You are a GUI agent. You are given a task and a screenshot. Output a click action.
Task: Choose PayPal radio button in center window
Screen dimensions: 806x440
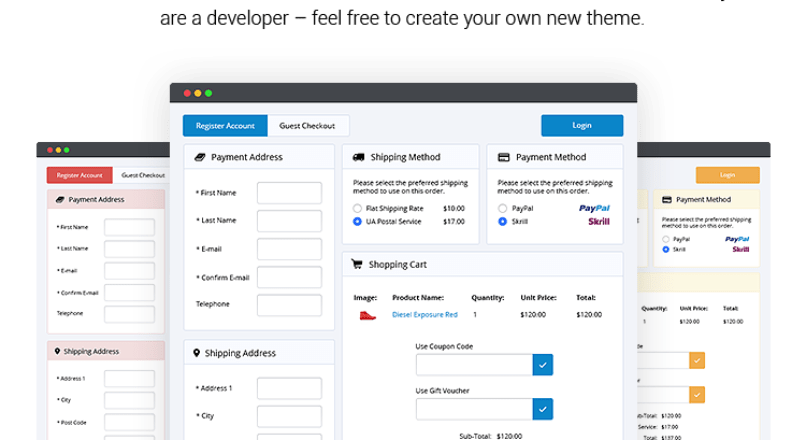point(502,208)
